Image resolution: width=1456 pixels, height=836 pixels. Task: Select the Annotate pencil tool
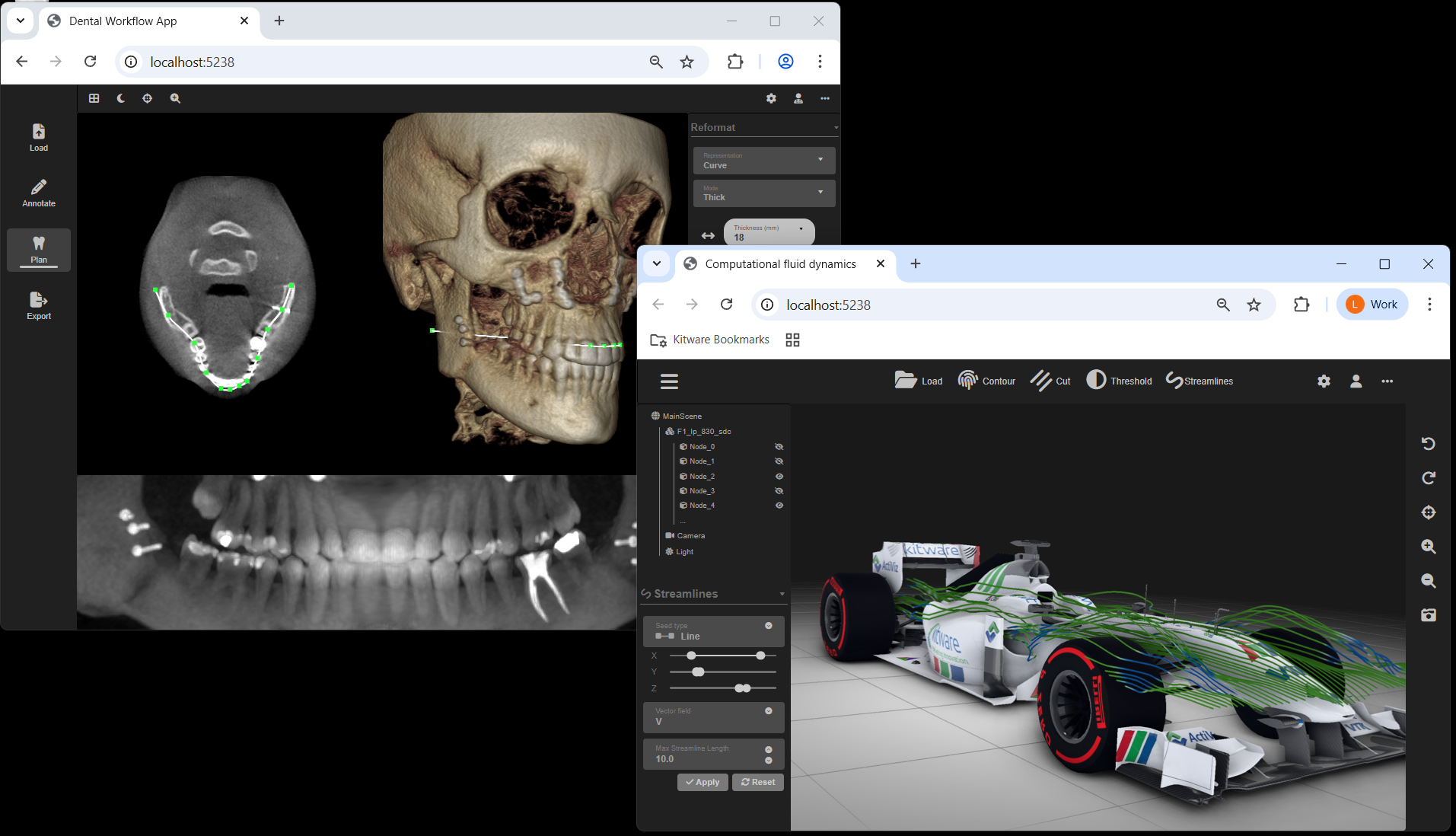tap(39, 193)
